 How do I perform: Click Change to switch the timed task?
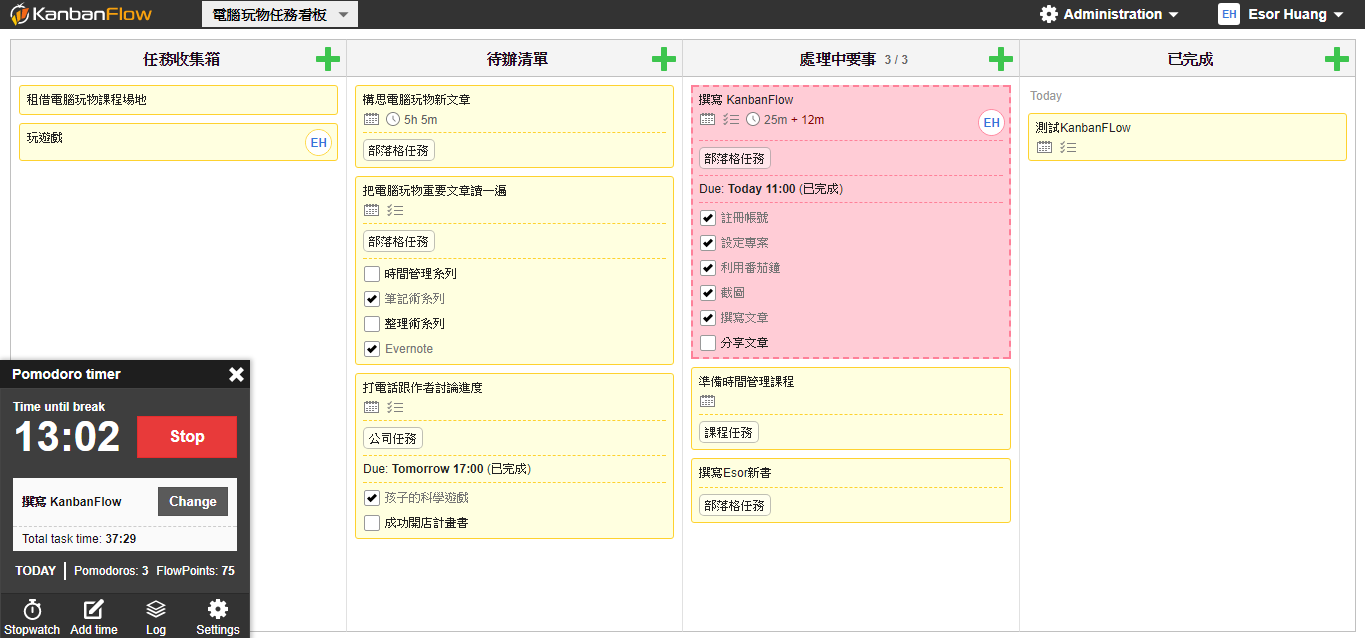click(192, 501)
